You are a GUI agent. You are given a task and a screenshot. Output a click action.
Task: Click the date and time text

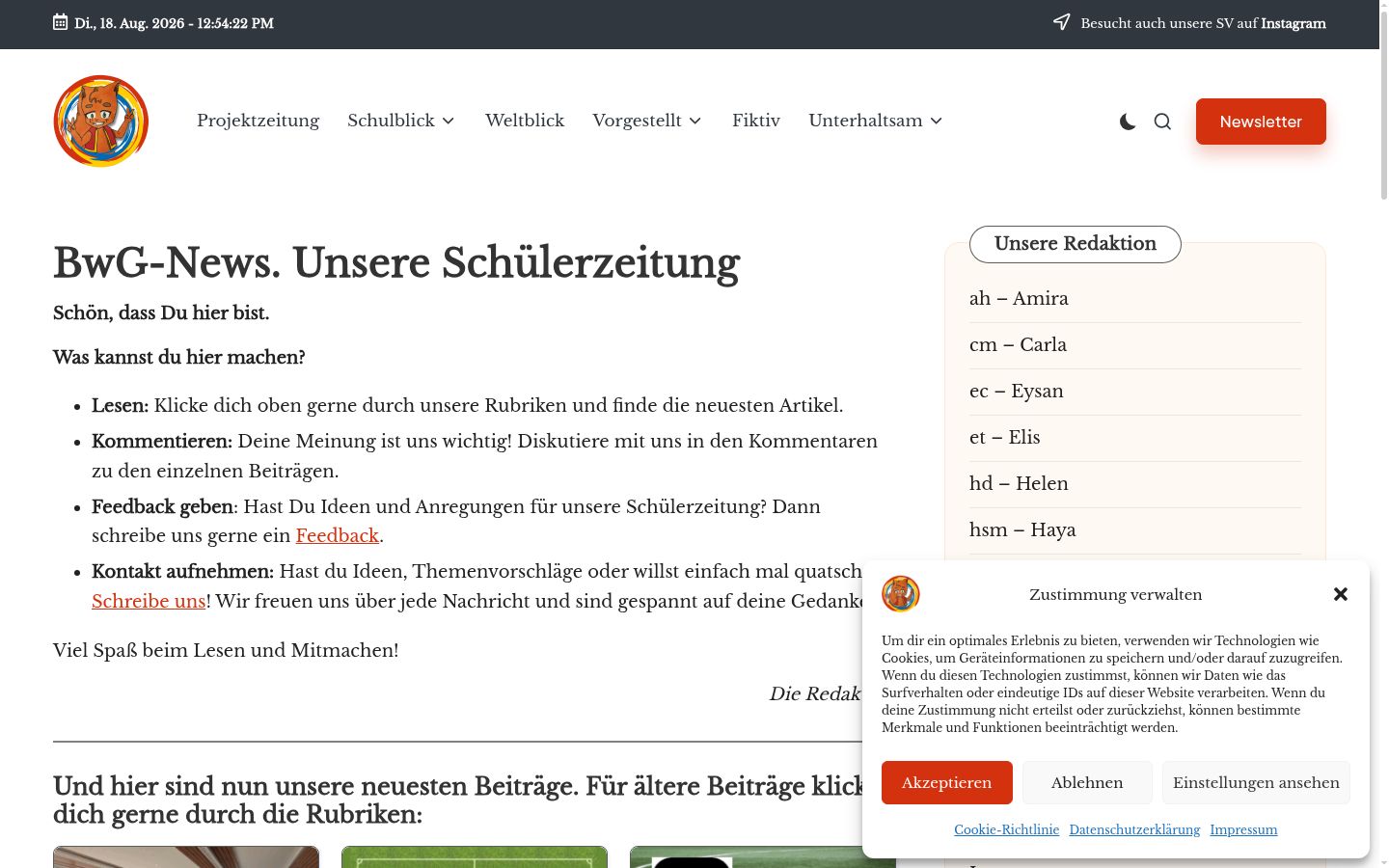[174, 23]
